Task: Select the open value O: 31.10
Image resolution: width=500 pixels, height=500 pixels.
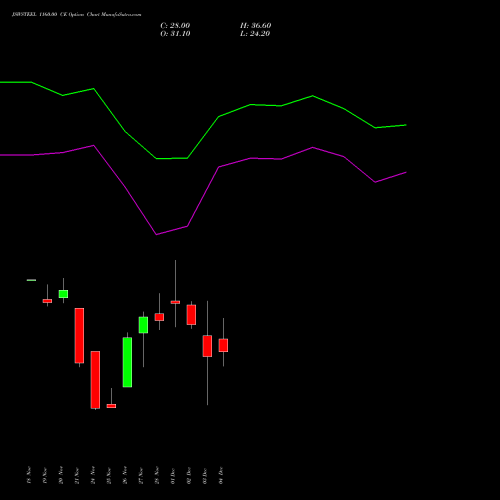Action: click(x=175, y=34)
